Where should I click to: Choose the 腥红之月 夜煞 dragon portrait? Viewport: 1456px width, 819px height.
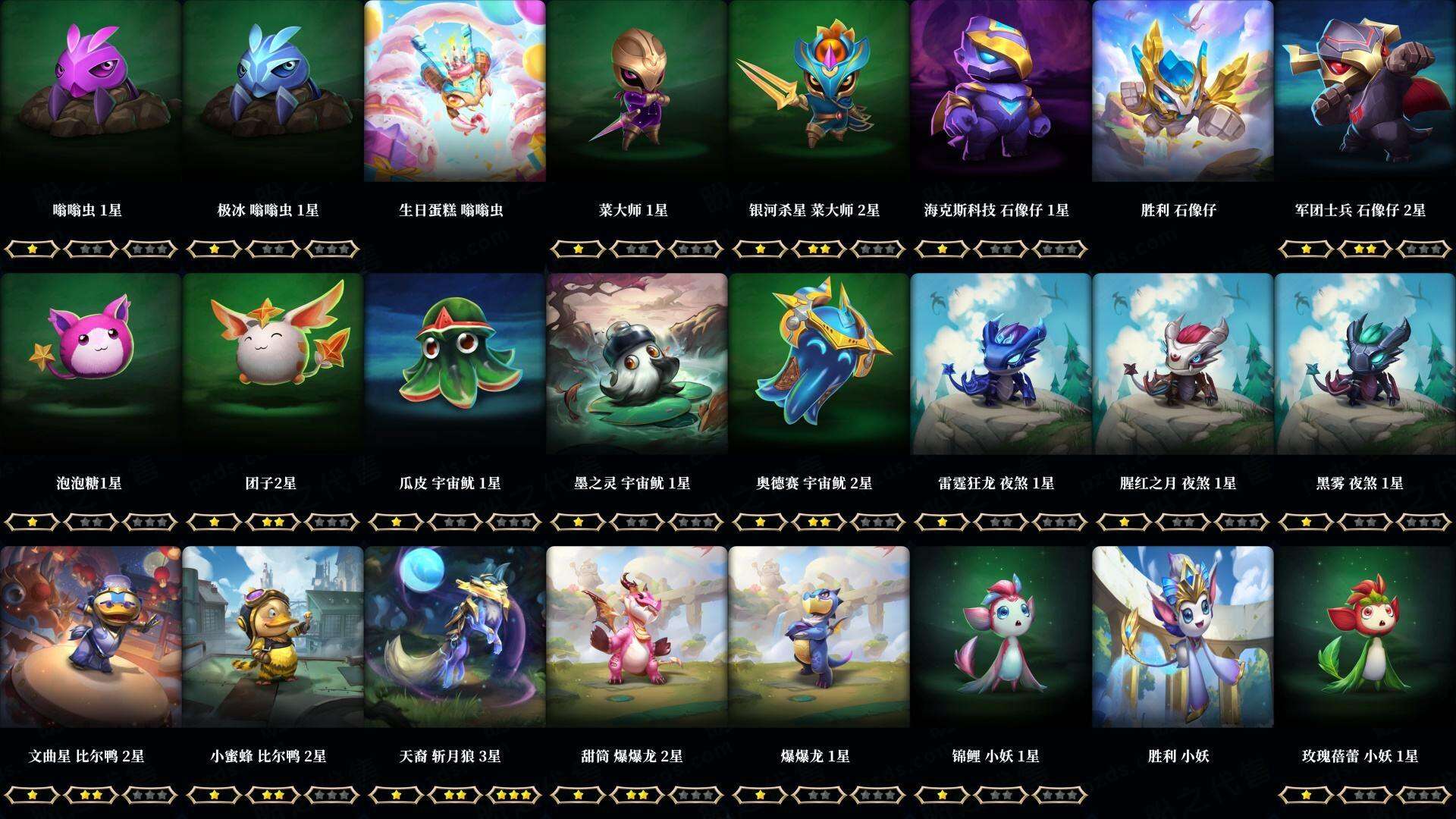(x=1183, y=364)
